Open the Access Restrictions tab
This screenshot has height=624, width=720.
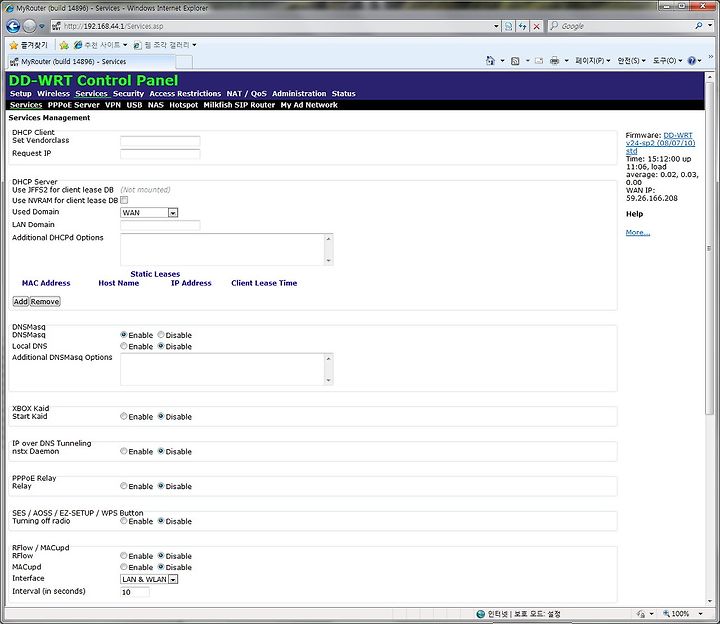[185, 94]
